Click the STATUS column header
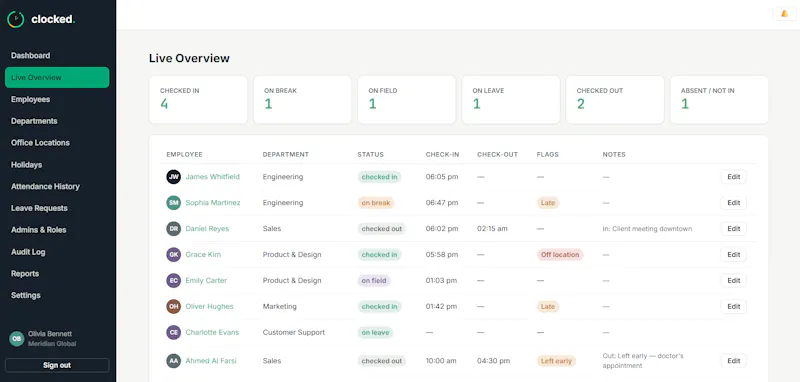The height and width of the screenshot is (382, 800). coord(370,155)
